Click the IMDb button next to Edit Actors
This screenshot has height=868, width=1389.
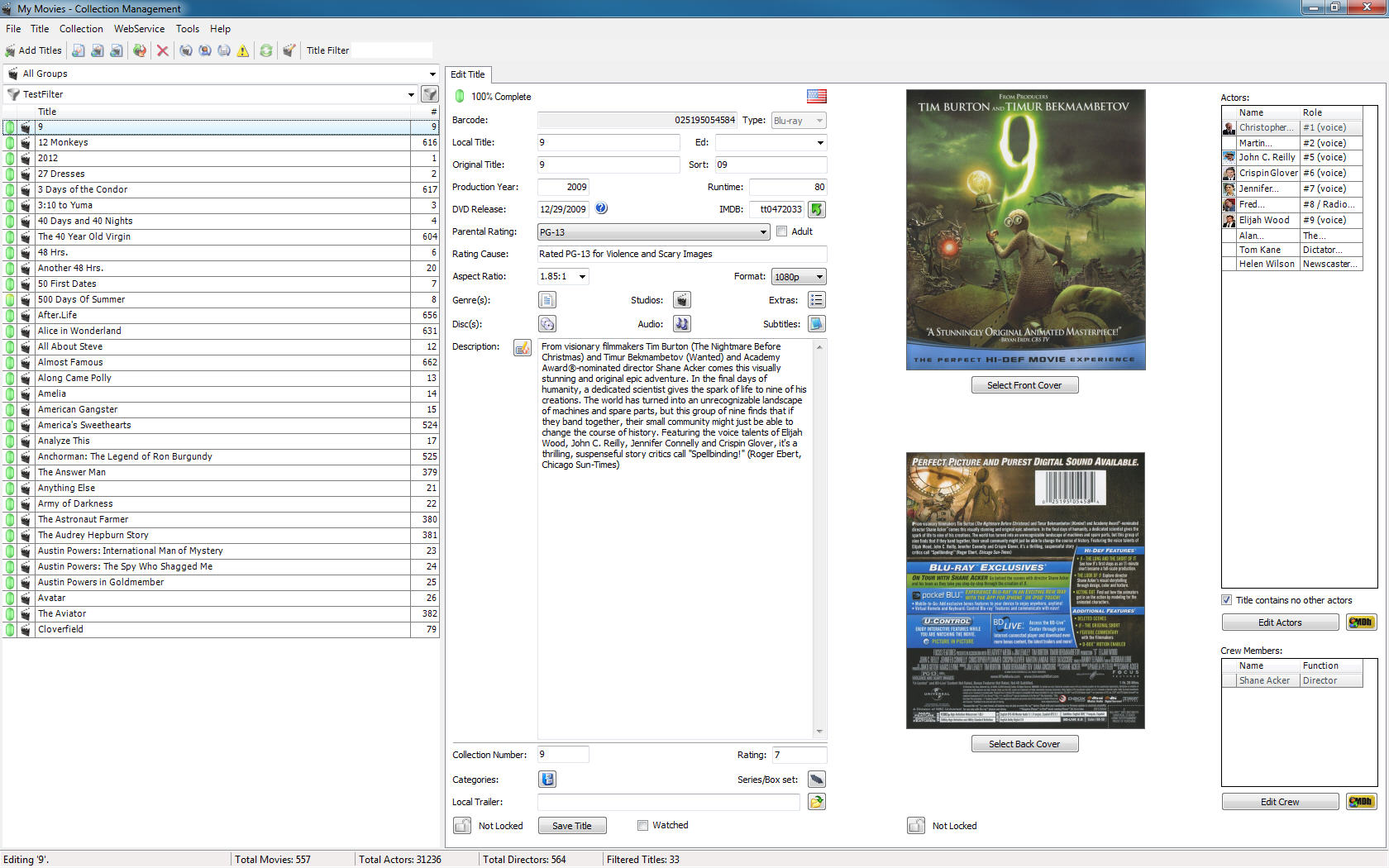(x=1361, y=622)
